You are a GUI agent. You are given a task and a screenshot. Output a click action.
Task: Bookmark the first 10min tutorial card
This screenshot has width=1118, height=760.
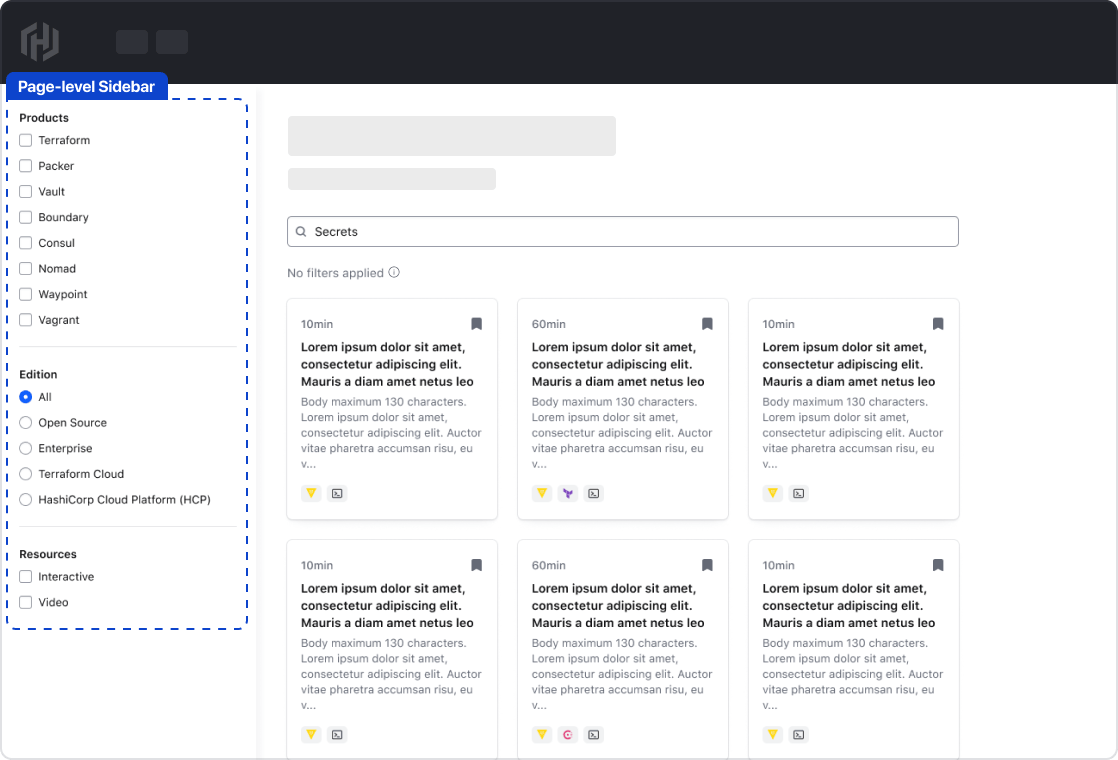click(477, 324)
